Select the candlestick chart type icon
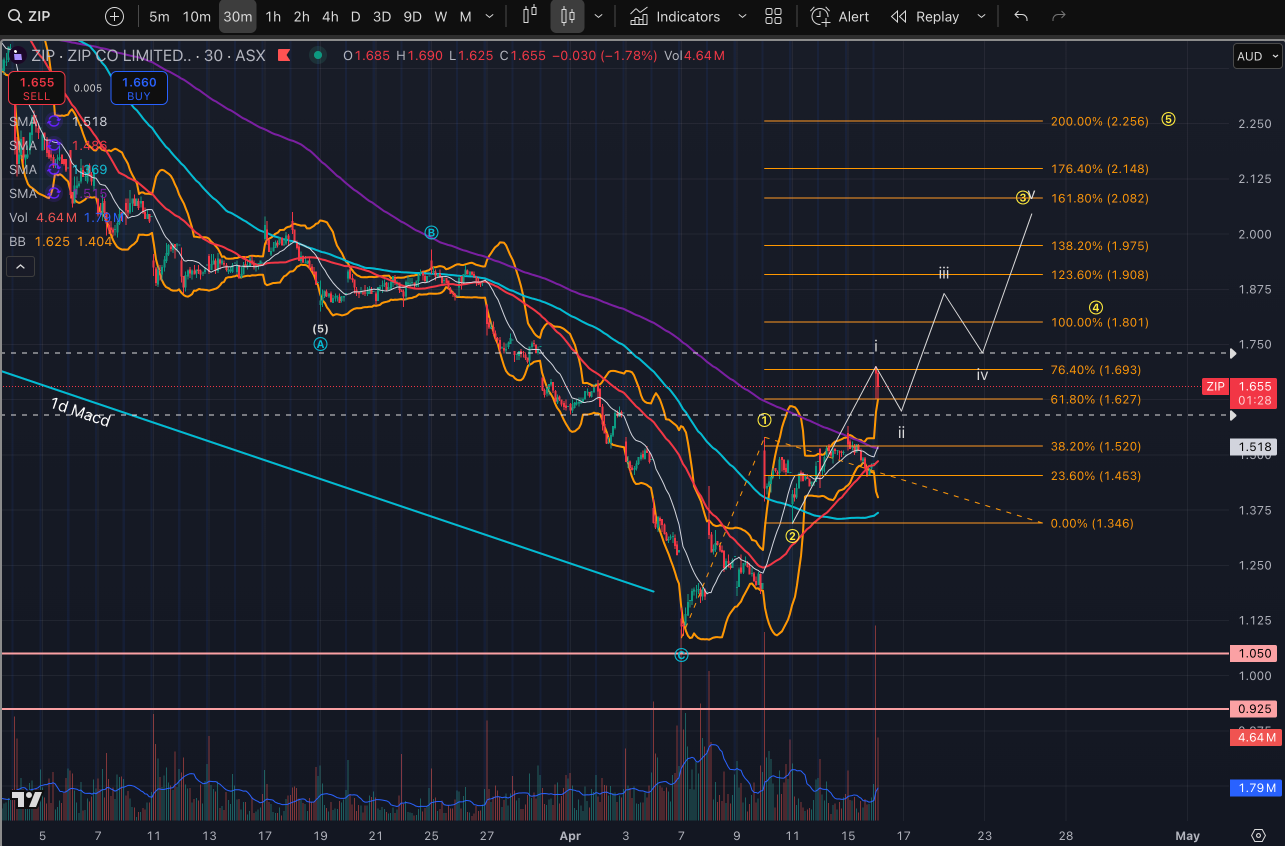The image size is (1285, 846). tap(567, 16)
